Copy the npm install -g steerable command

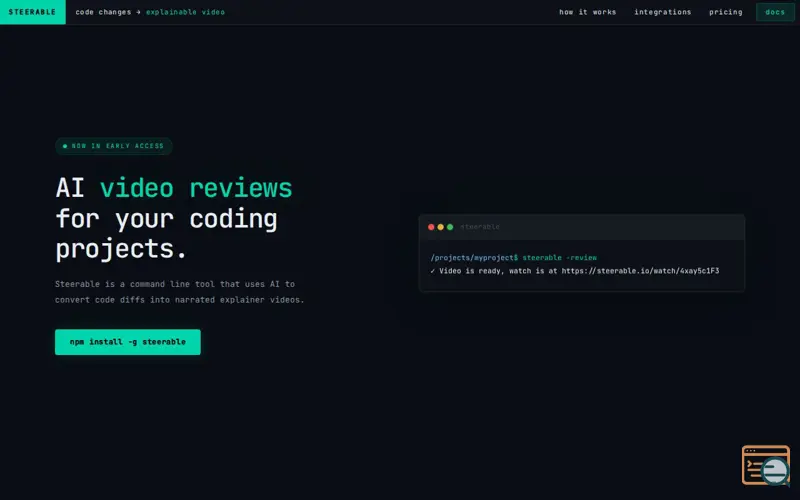128,342
